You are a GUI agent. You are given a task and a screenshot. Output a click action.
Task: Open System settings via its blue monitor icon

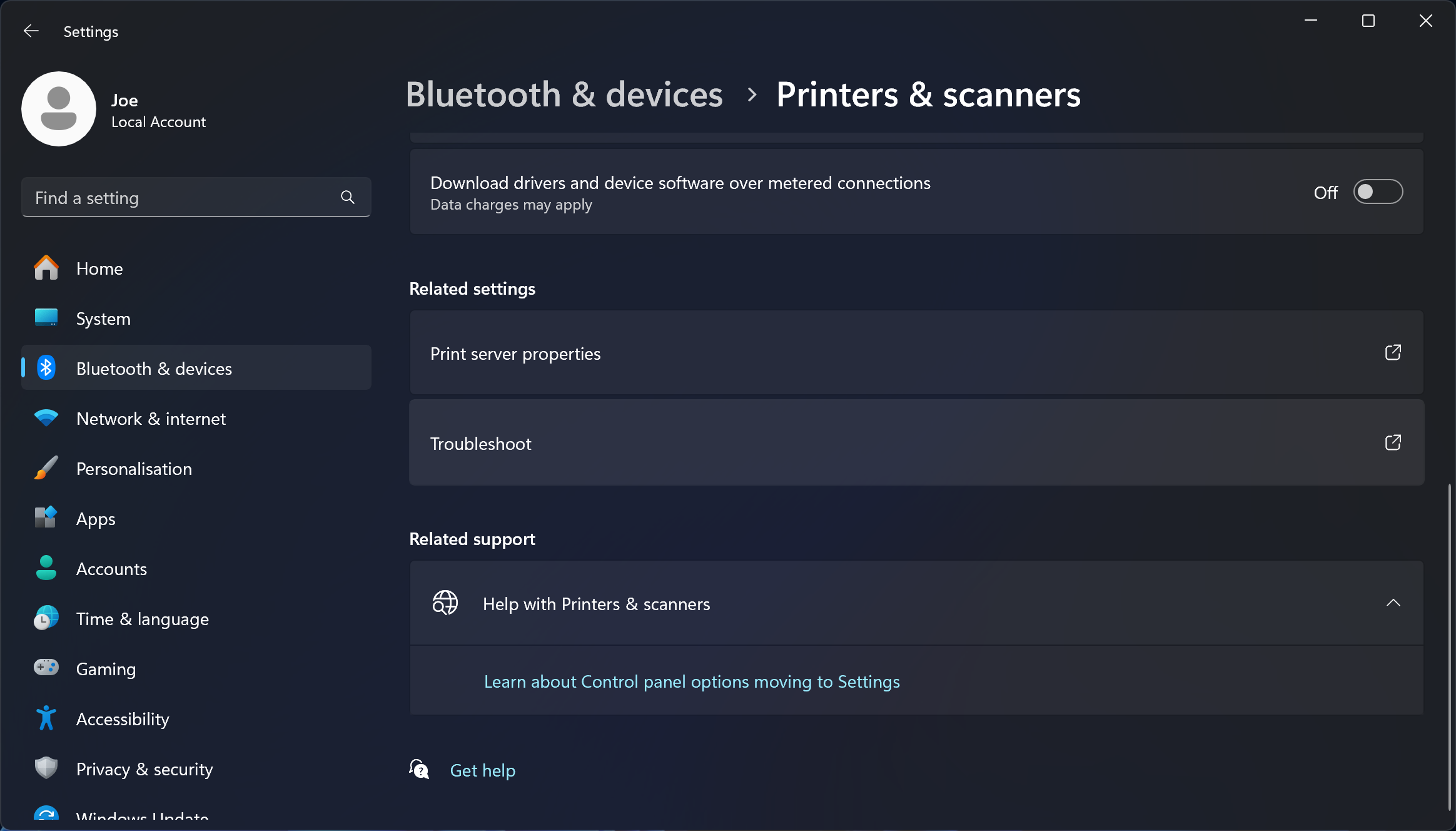point(46,318)
